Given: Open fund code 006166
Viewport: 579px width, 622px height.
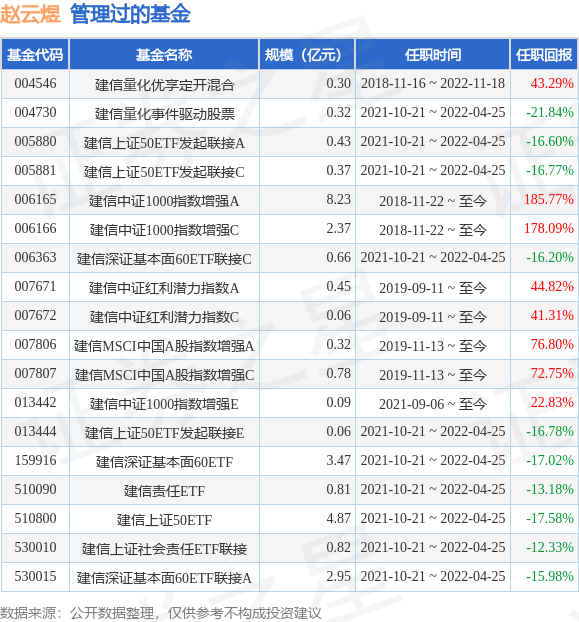Looking at the screenshot, I should pyautogui.click(x=35, y=228).
